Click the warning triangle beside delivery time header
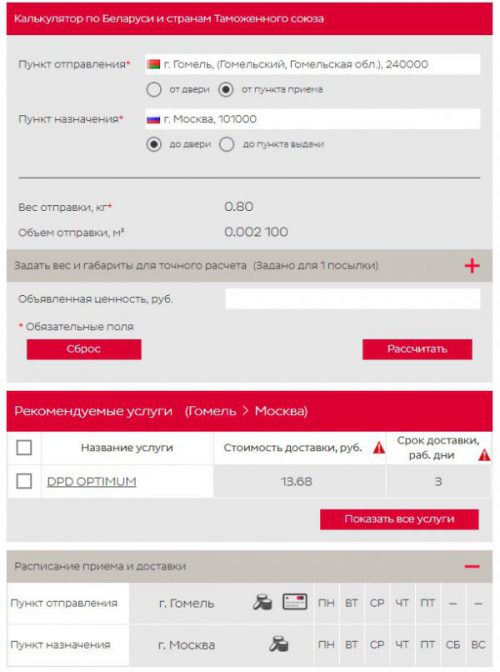This screenshot has height=672, width=500. point(484,454)
